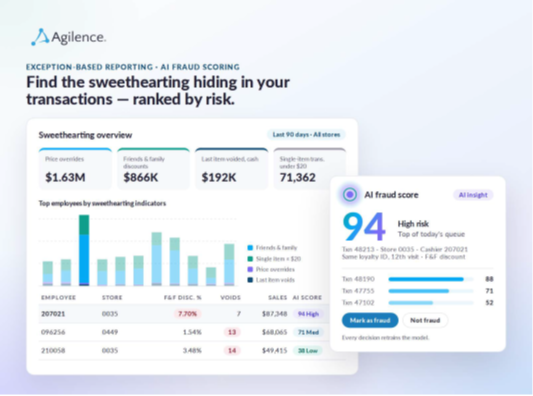Click the 71 Med AI score badge
533x396 pixels.
coord(308,332)
